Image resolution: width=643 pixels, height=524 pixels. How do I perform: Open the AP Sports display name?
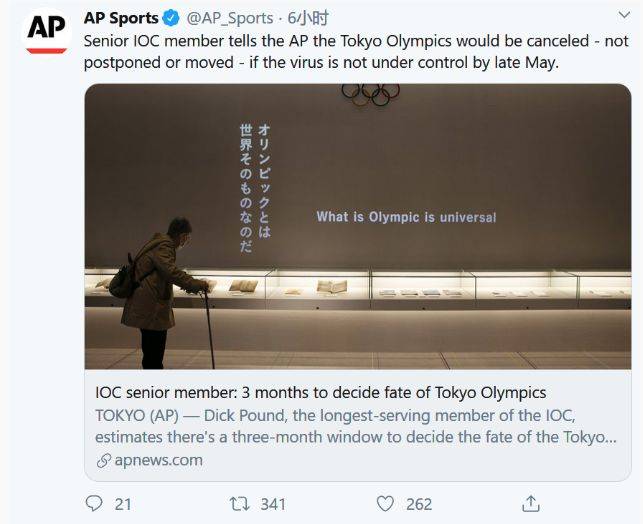[121, 18]
